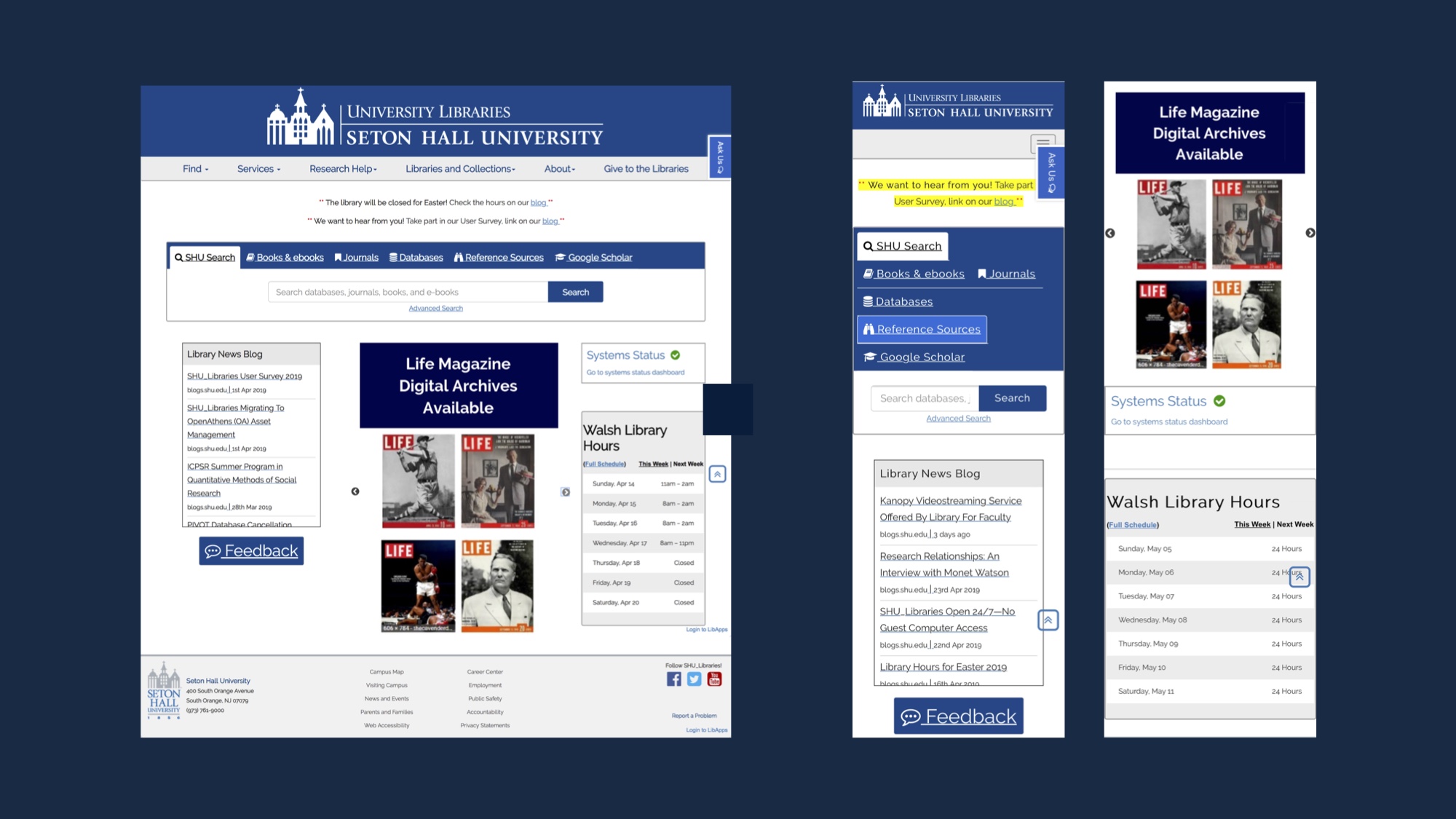Open the Libraries and Collections menu
Screen dimensions: 1456x819
460,169
